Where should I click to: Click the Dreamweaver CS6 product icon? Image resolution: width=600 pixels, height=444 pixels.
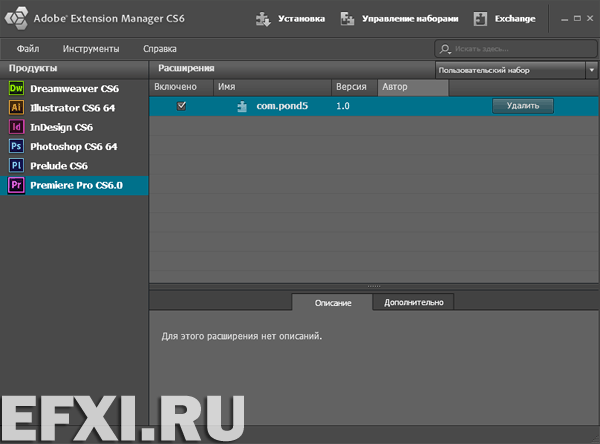15,89
